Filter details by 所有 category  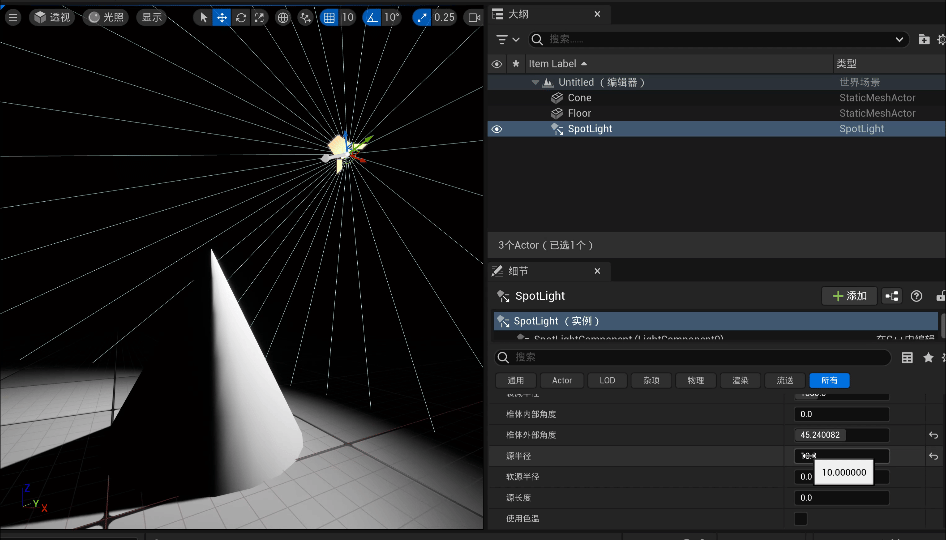830,381
